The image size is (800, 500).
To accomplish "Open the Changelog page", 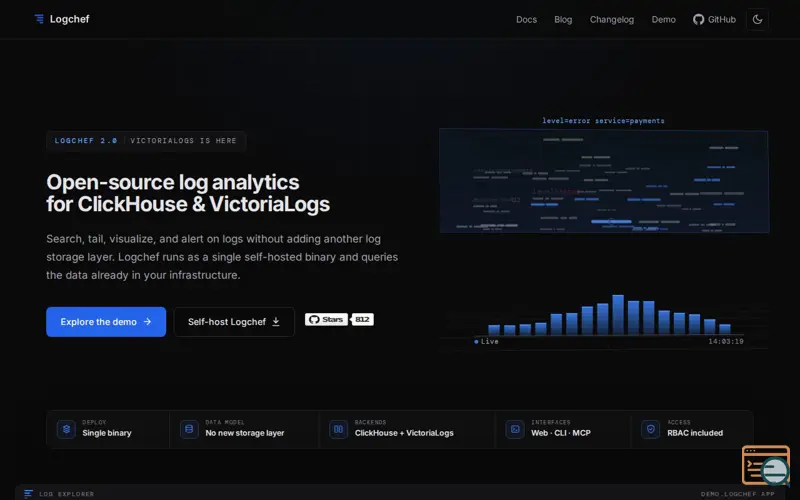I will pyautogui.click(x=611, y=19).
